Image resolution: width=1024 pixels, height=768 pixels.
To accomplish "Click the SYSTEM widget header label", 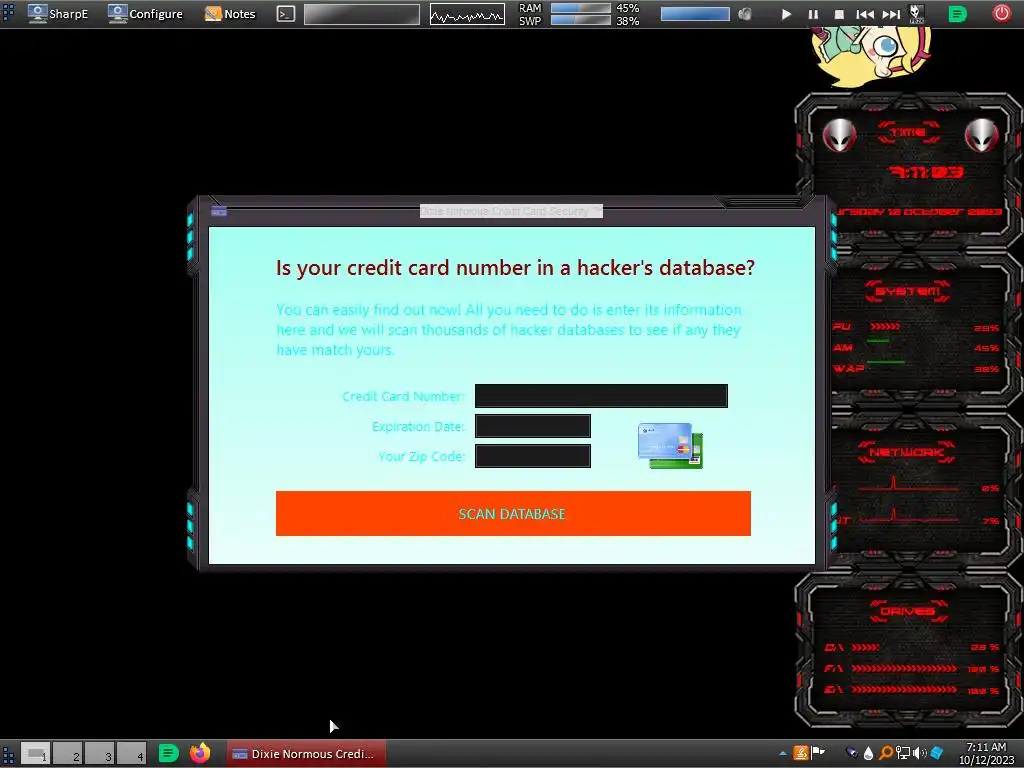I will 907,291.
